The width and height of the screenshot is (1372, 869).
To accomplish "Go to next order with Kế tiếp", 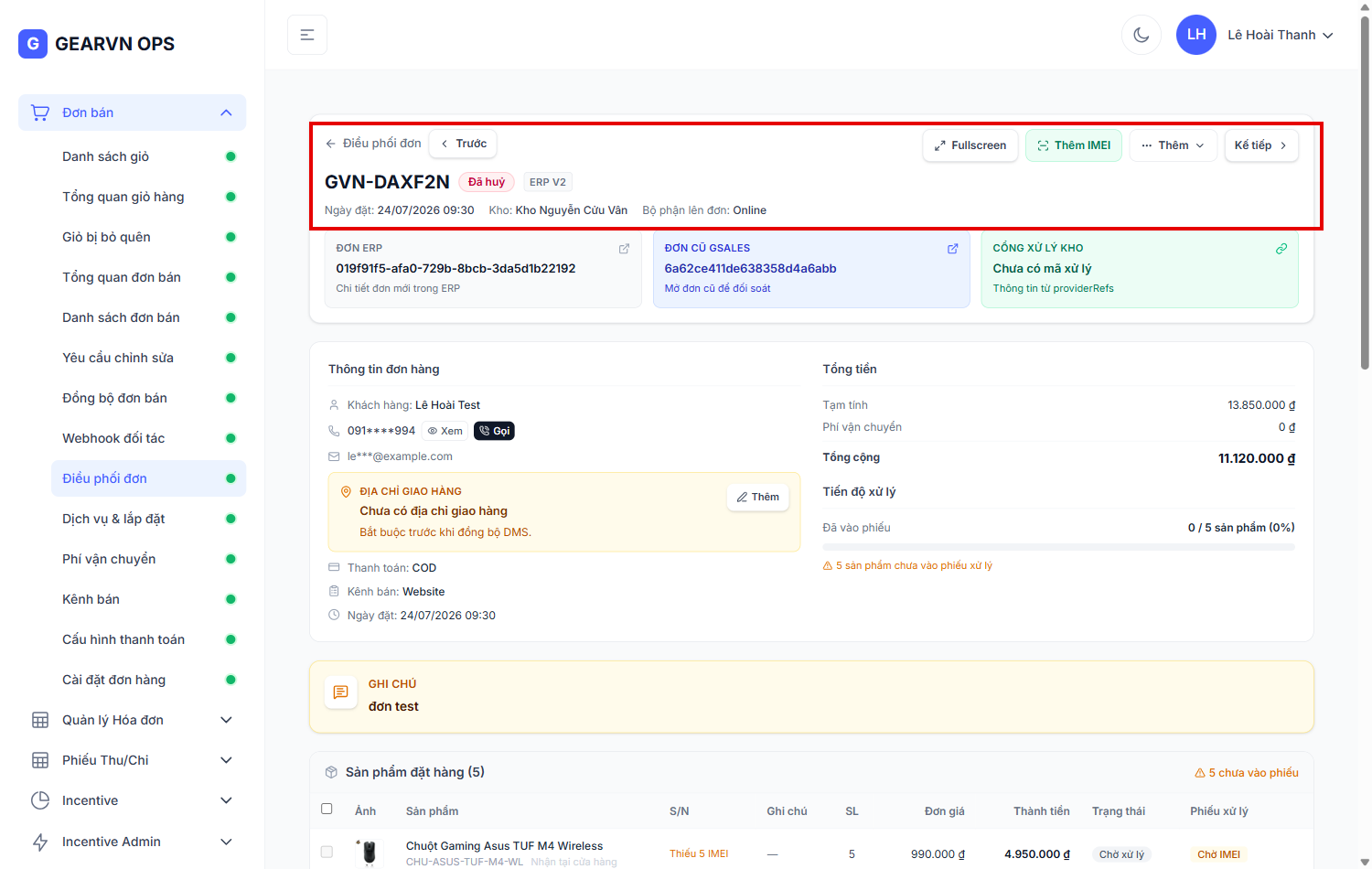I will click(1261, 145).
